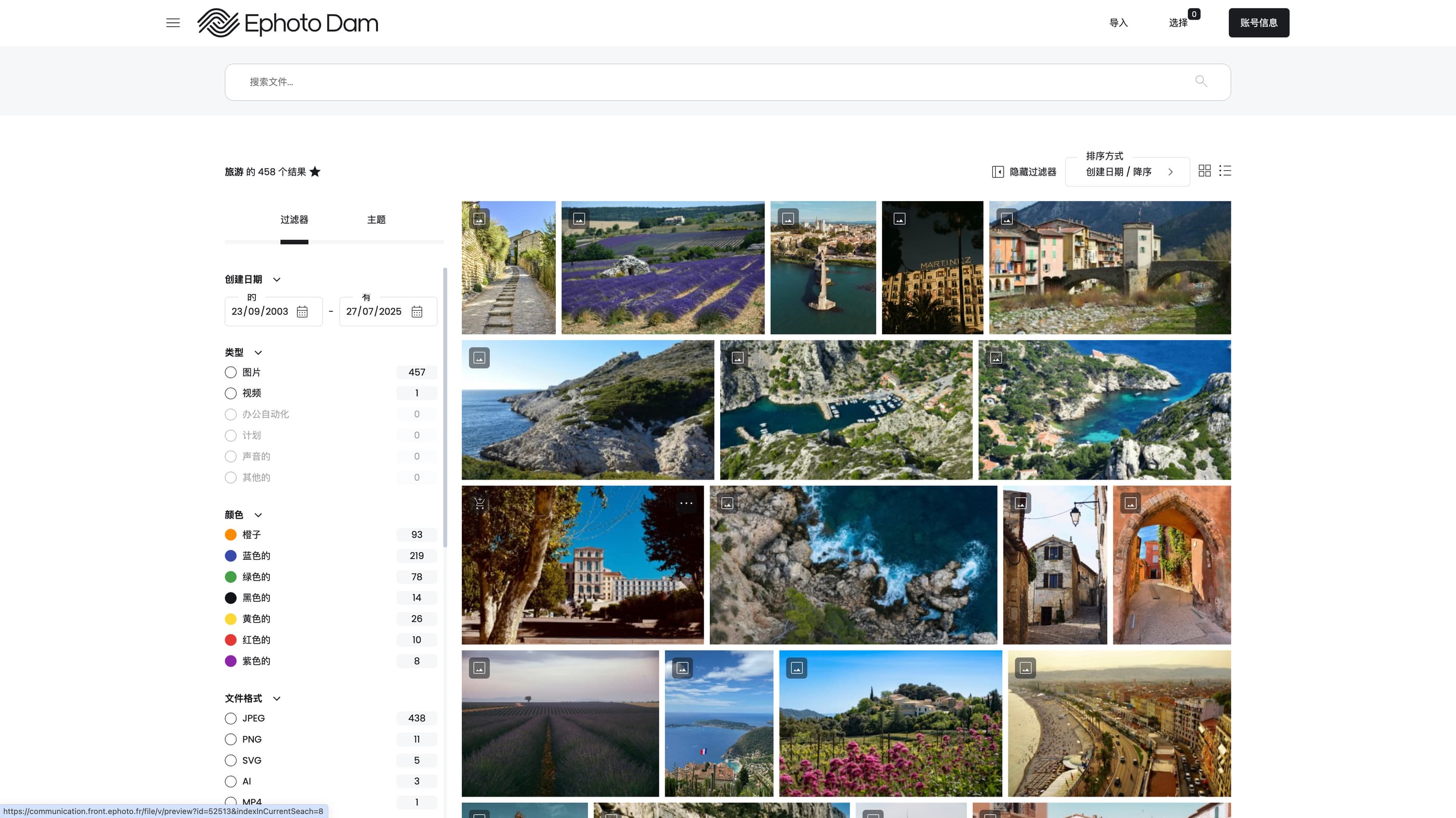Save search with the star icon
Image resolution: width=1456 pixels, height=818 pixels.
coord(315,171)
